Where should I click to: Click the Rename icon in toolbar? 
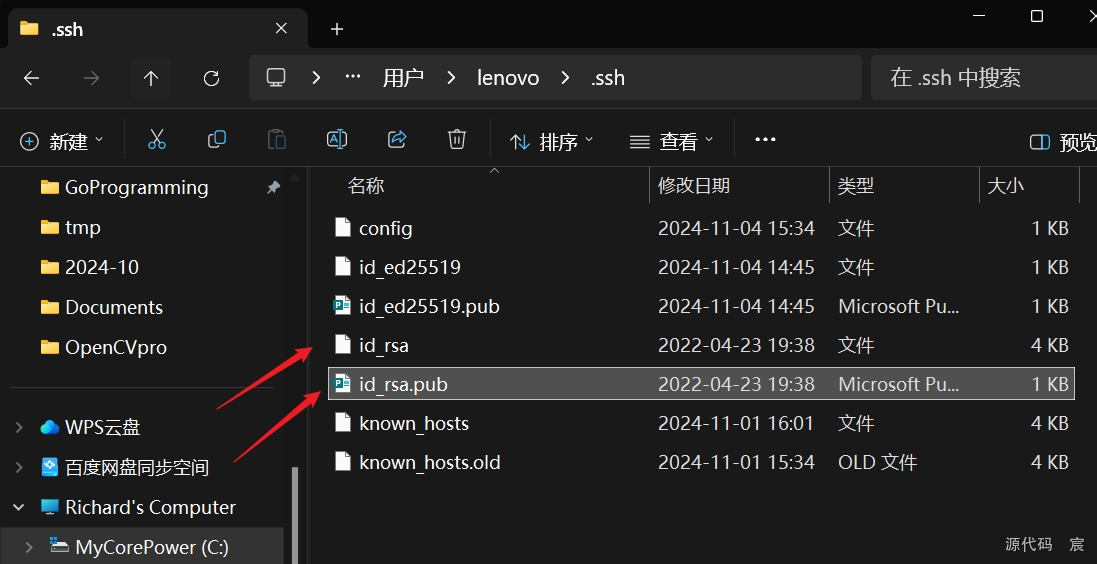coord(337,140)
